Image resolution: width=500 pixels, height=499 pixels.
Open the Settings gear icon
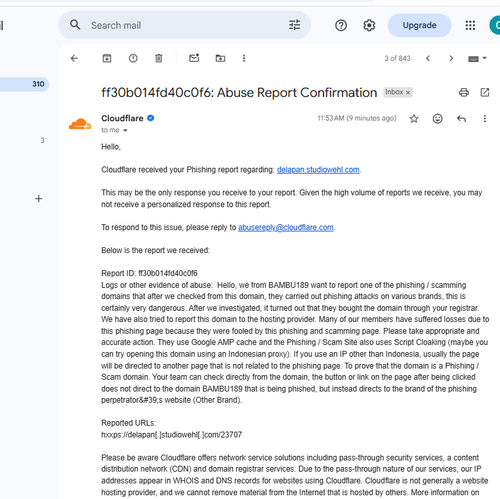tap(369, 25)
